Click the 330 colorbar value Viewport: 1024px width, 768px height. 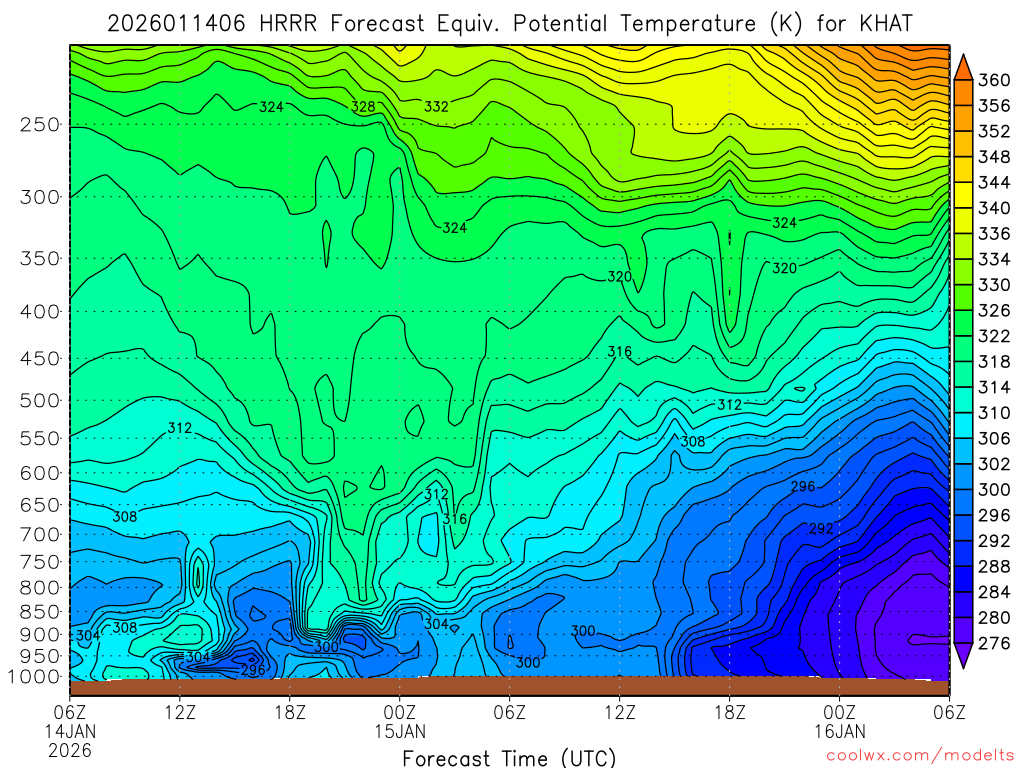(x=993, y=285)
